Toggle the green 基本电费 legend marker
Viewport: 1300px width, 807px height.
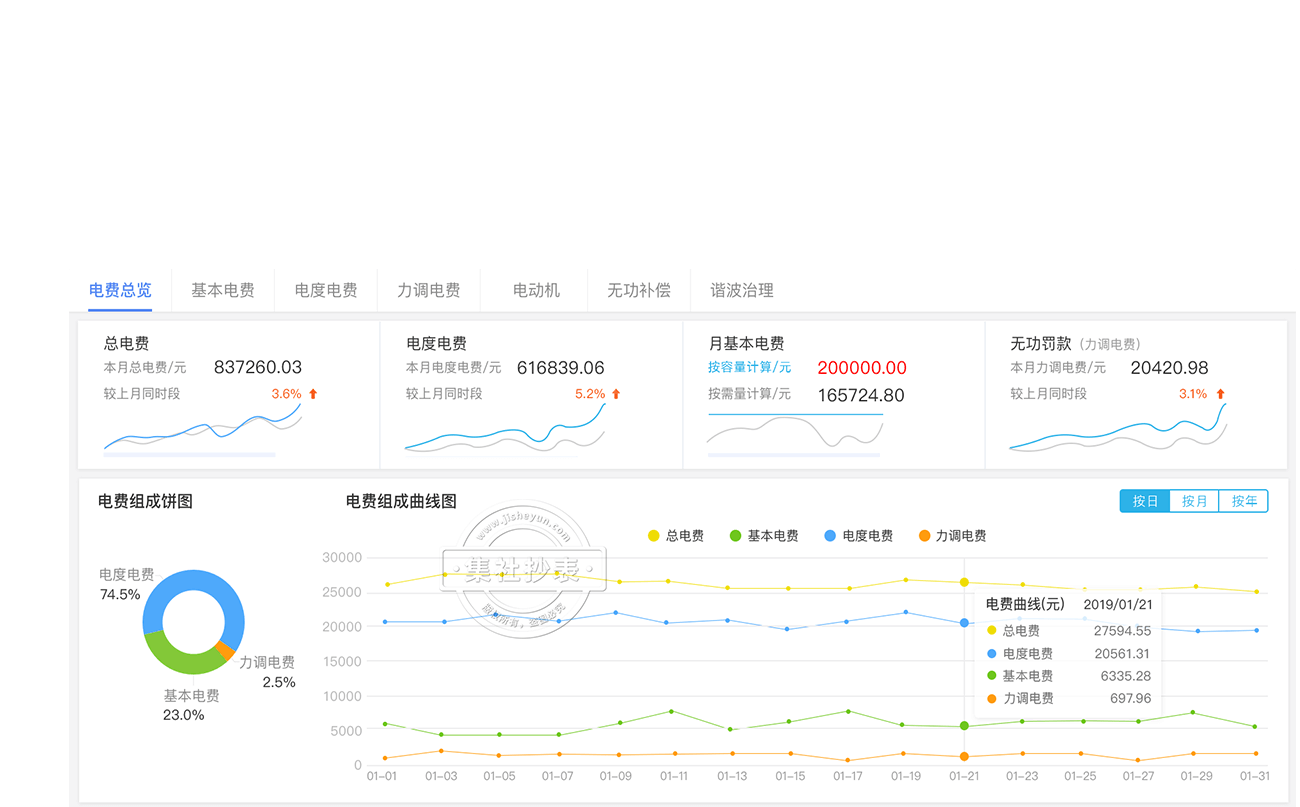[735, 536]
